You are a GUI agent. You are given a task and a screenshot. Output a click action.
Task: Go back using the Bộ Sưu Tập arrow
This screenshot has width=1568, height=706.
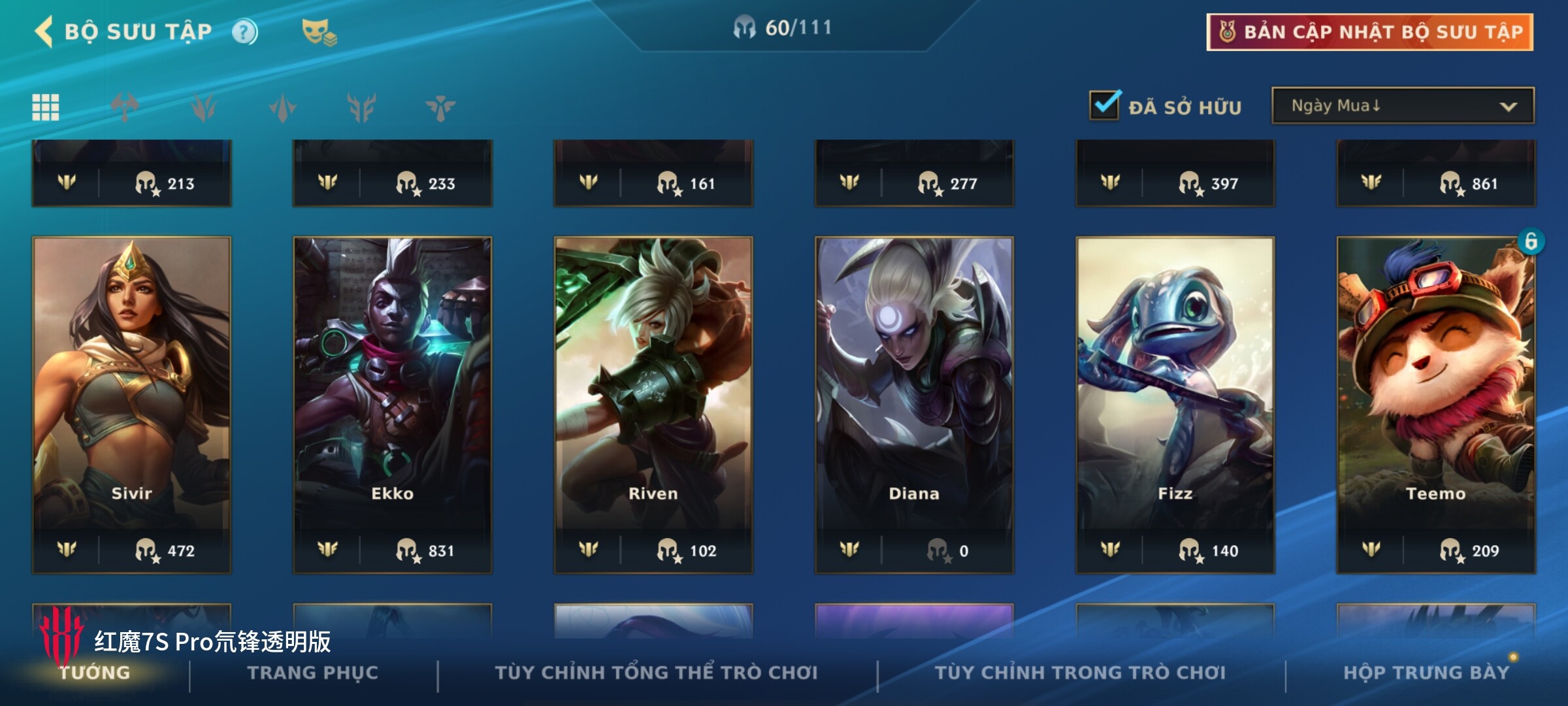click(44, 31)
